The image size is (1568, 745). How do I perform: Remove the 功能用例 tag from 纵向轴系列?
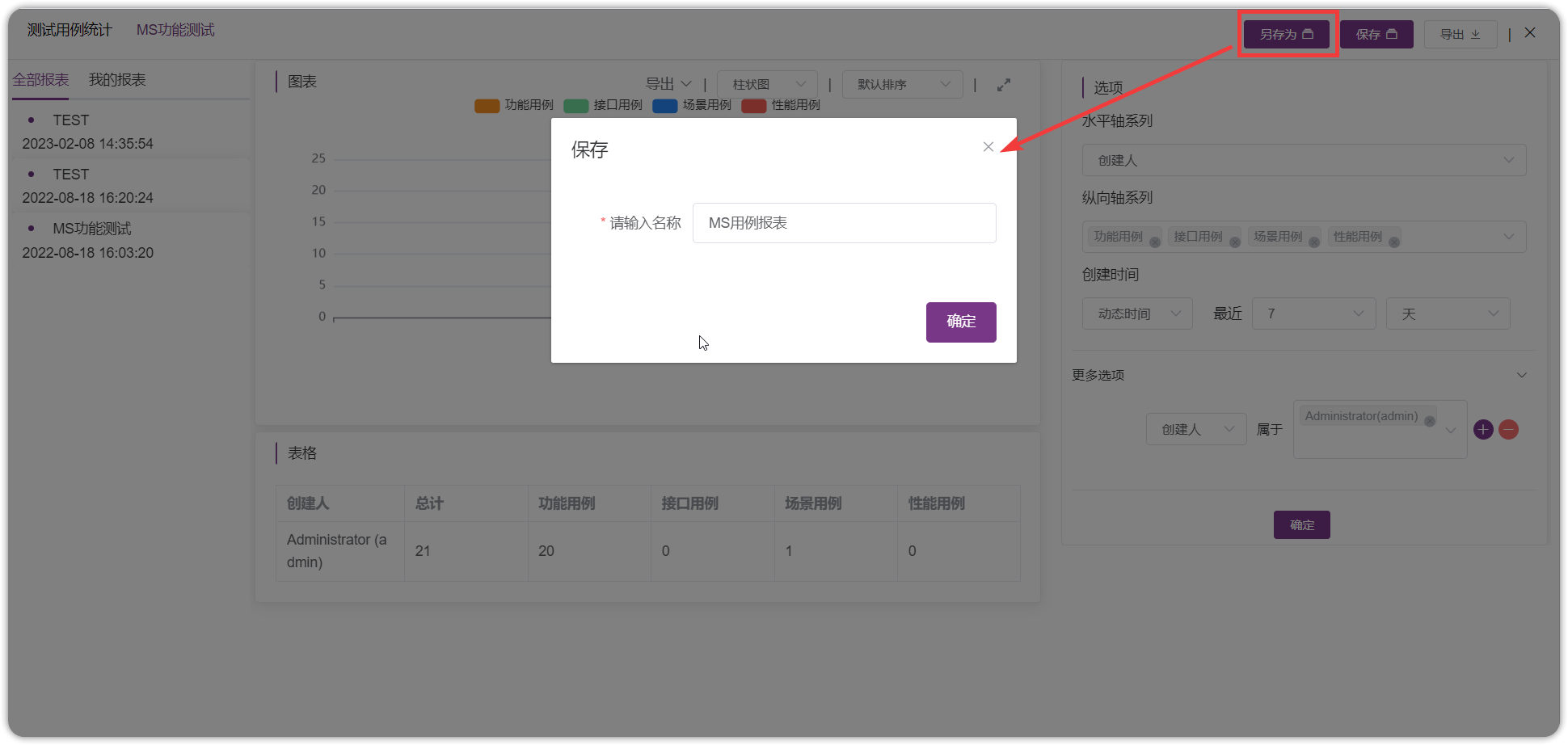tap(1155, 242)
